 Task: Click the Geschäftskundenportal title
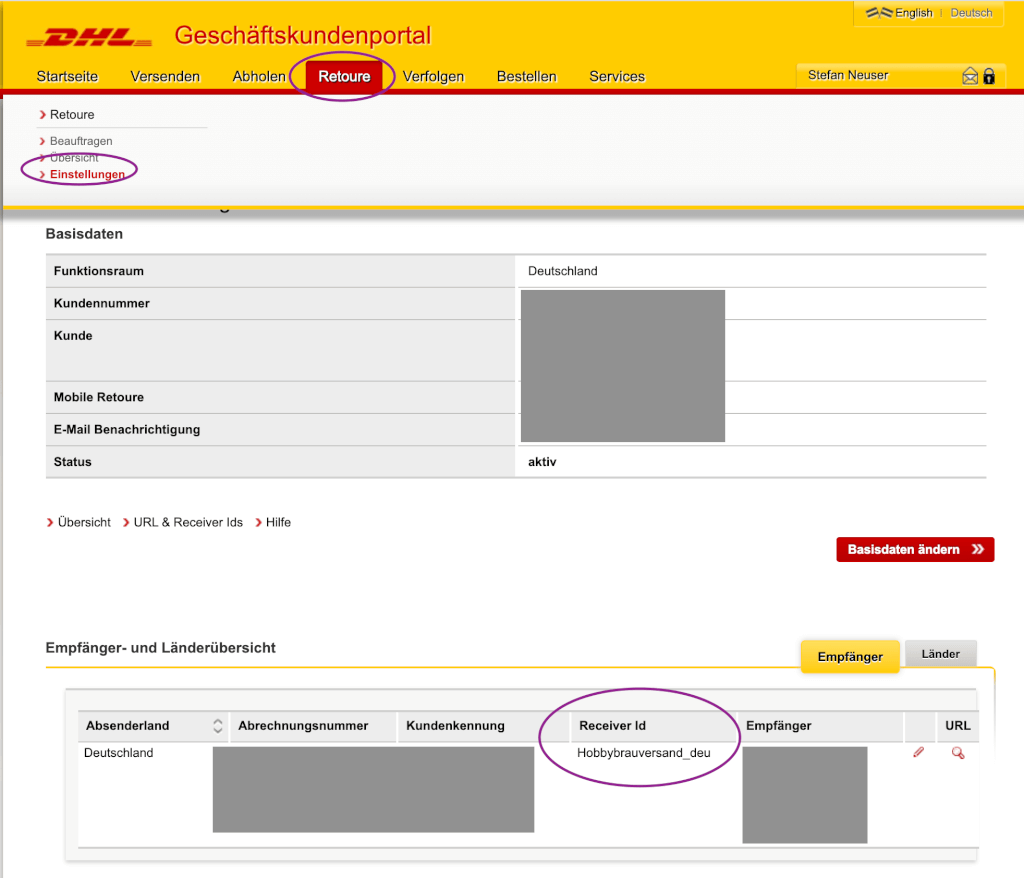click(x=302, y=35)
